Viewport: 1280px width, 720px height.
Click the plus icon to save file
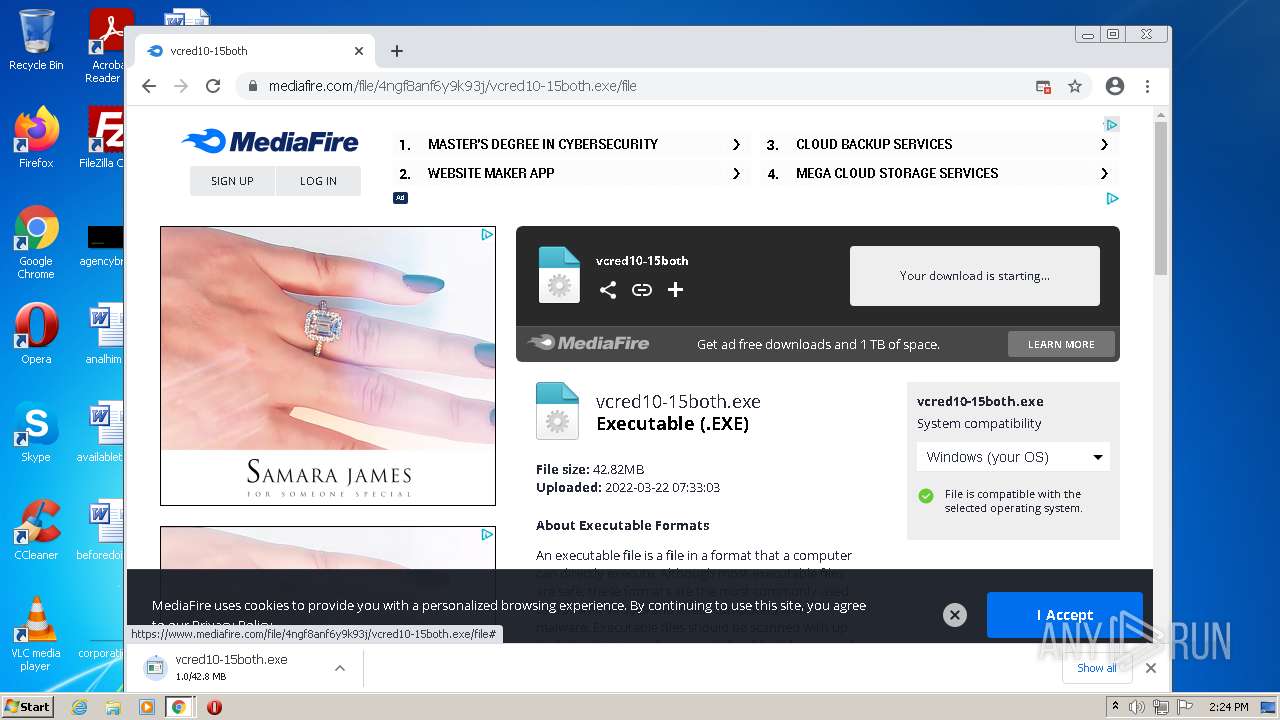tap(676, 290)
